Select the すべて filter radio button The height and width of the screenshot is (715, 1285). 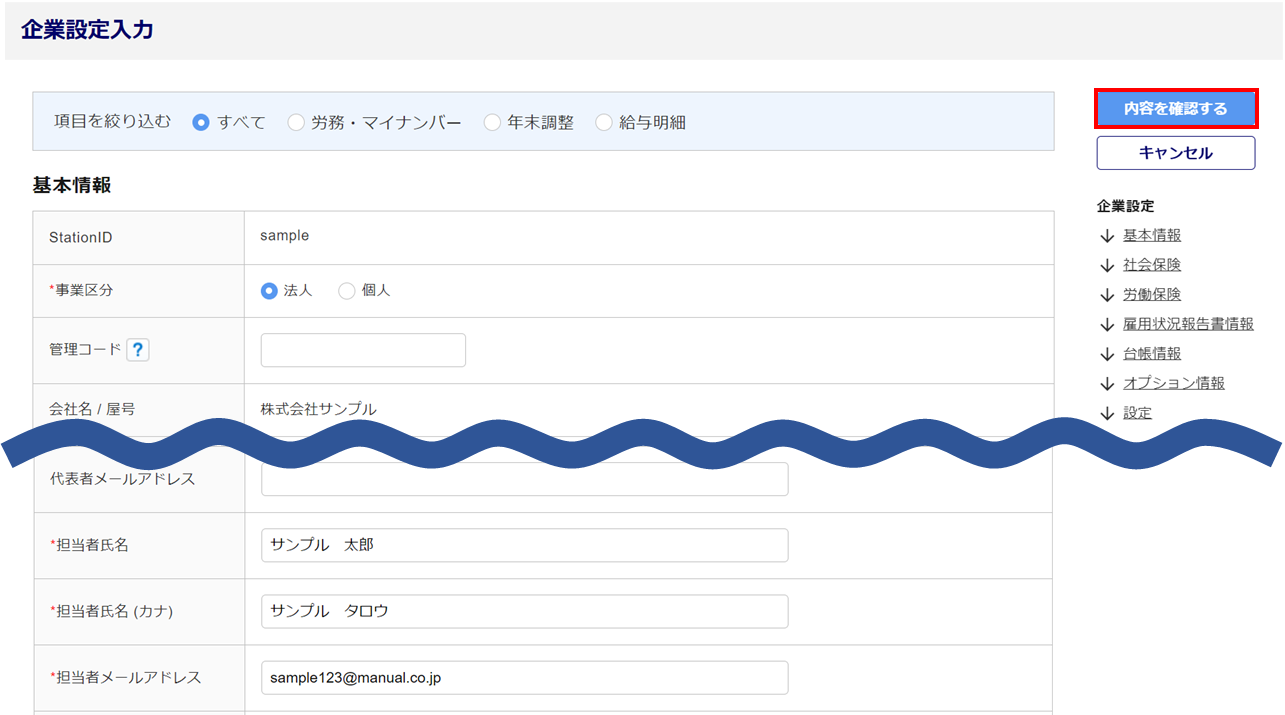[201, 123]
